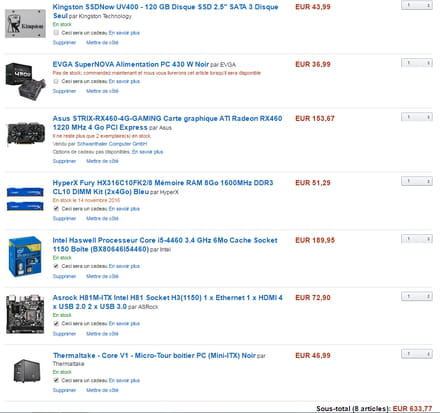Open the Asrock H81M-ITX product title link
The height and width of the screenshot is (413, 440).
[x=167, y=302]
